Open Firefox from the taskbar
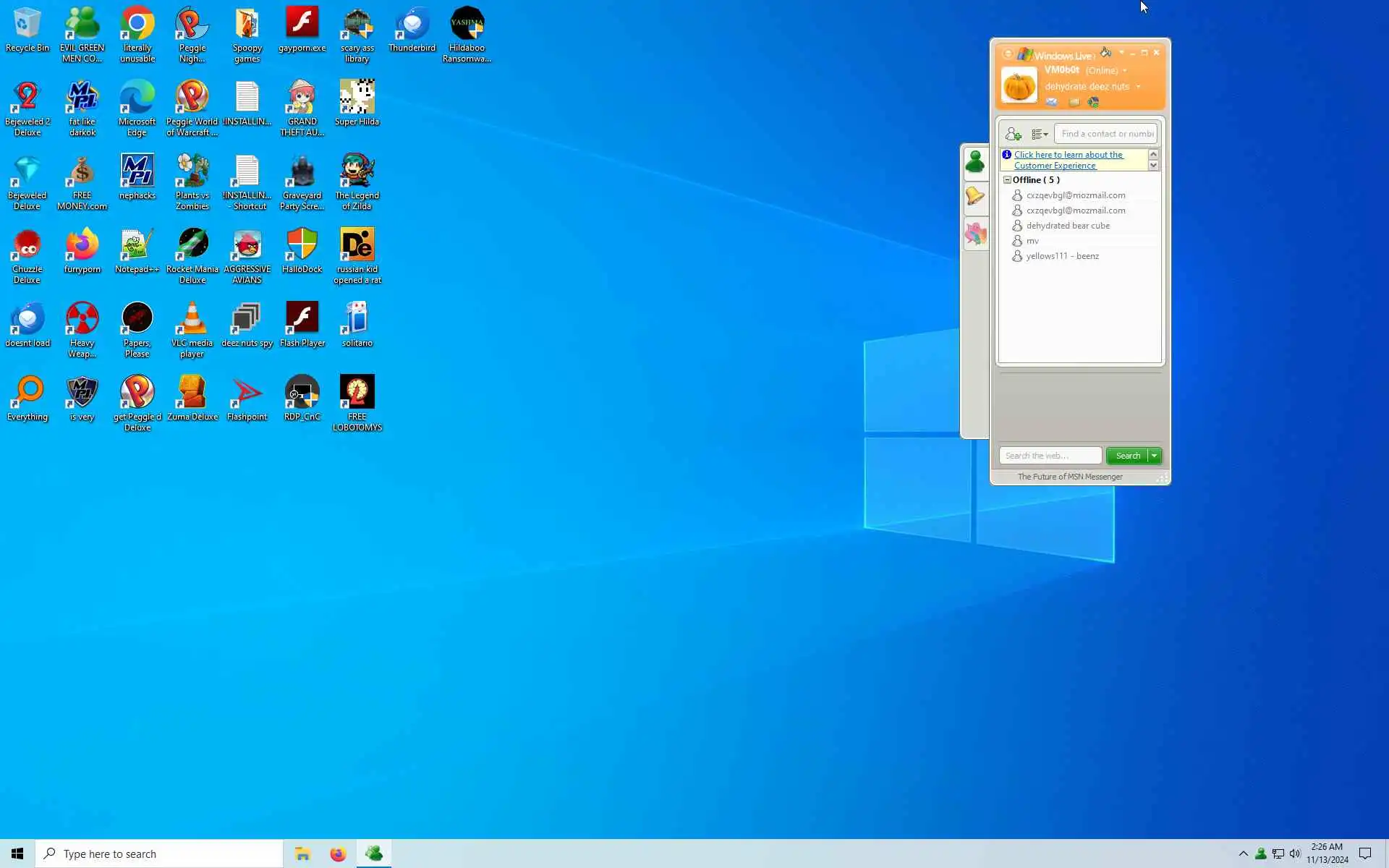Viewport: 1389px width, 868px height. point(338,854)
